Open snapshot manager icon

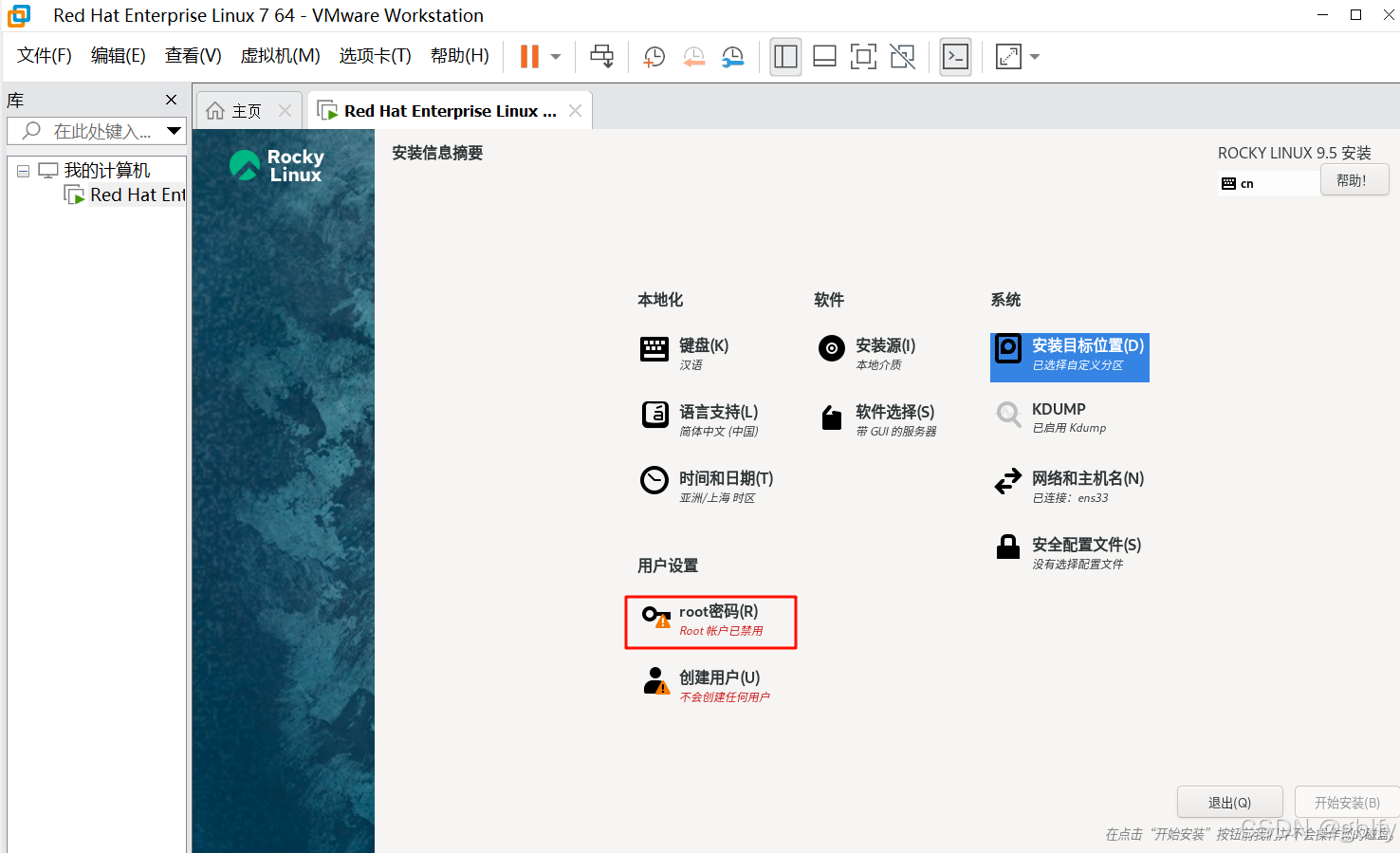pyautogui.click(x=732, y=57)
